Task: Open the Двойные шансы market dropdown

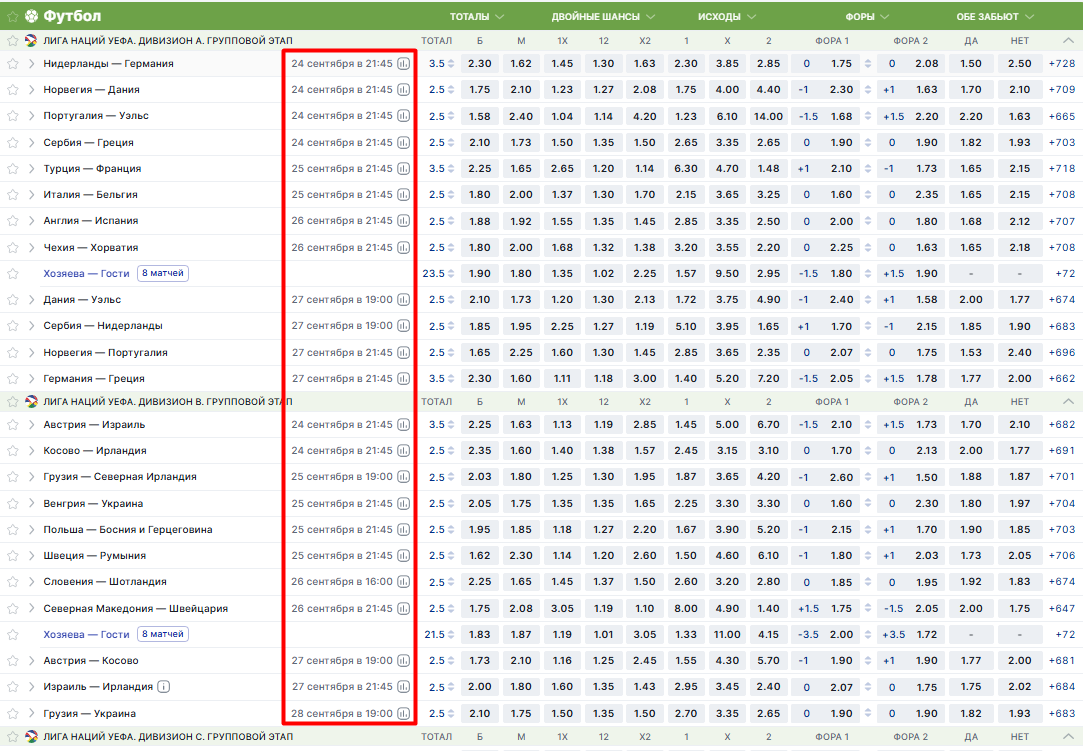Action: pyautogui.click(x=603, y=17)
